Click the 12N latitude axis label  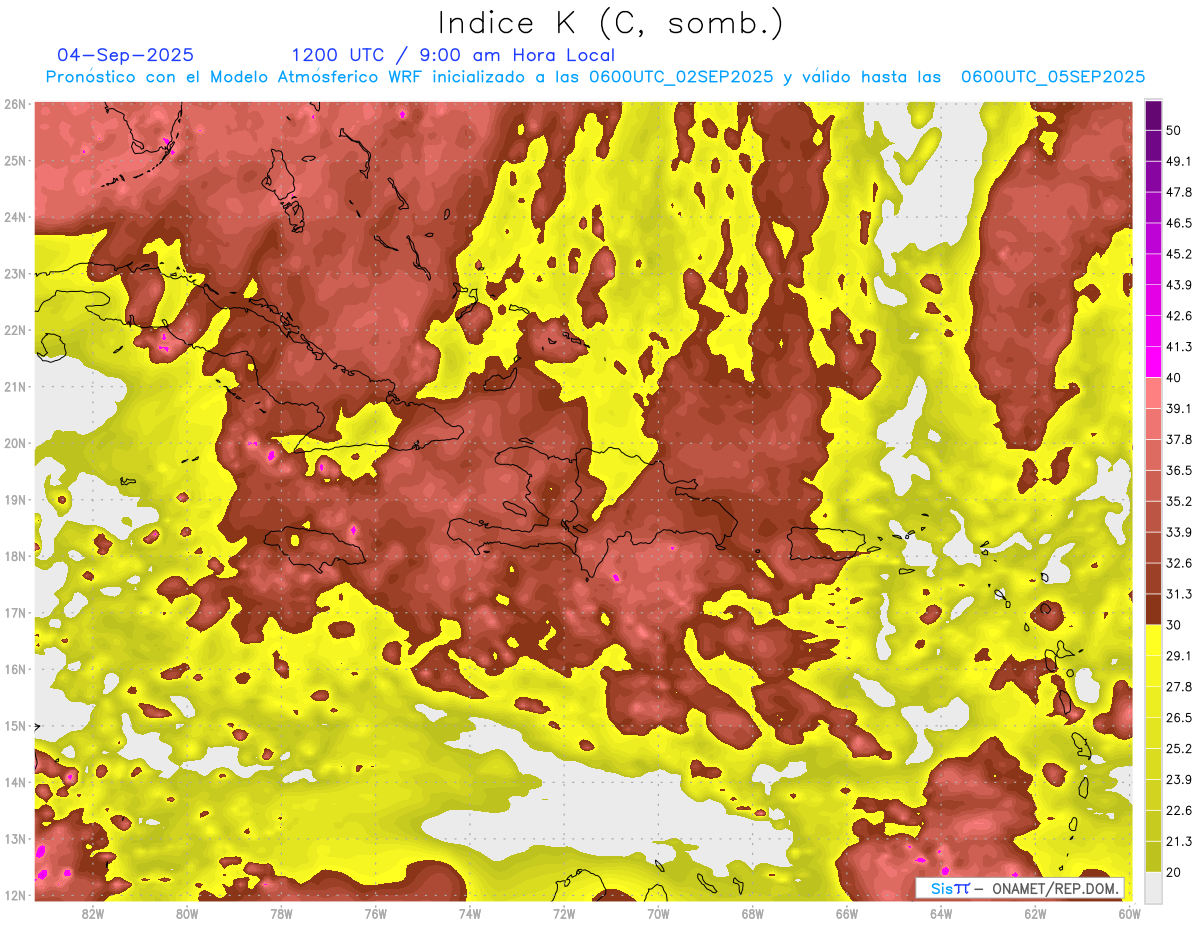click(x=15, y=895)
